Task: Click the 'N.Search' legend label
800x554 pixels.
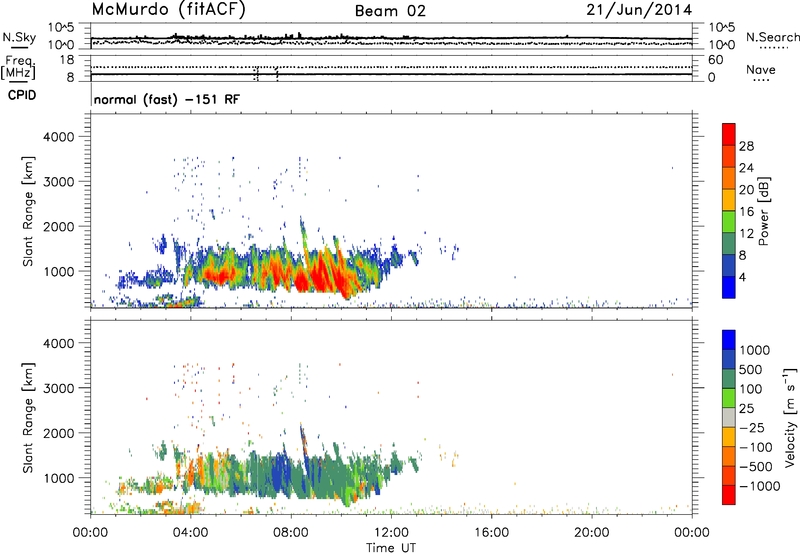Action: 772,37
